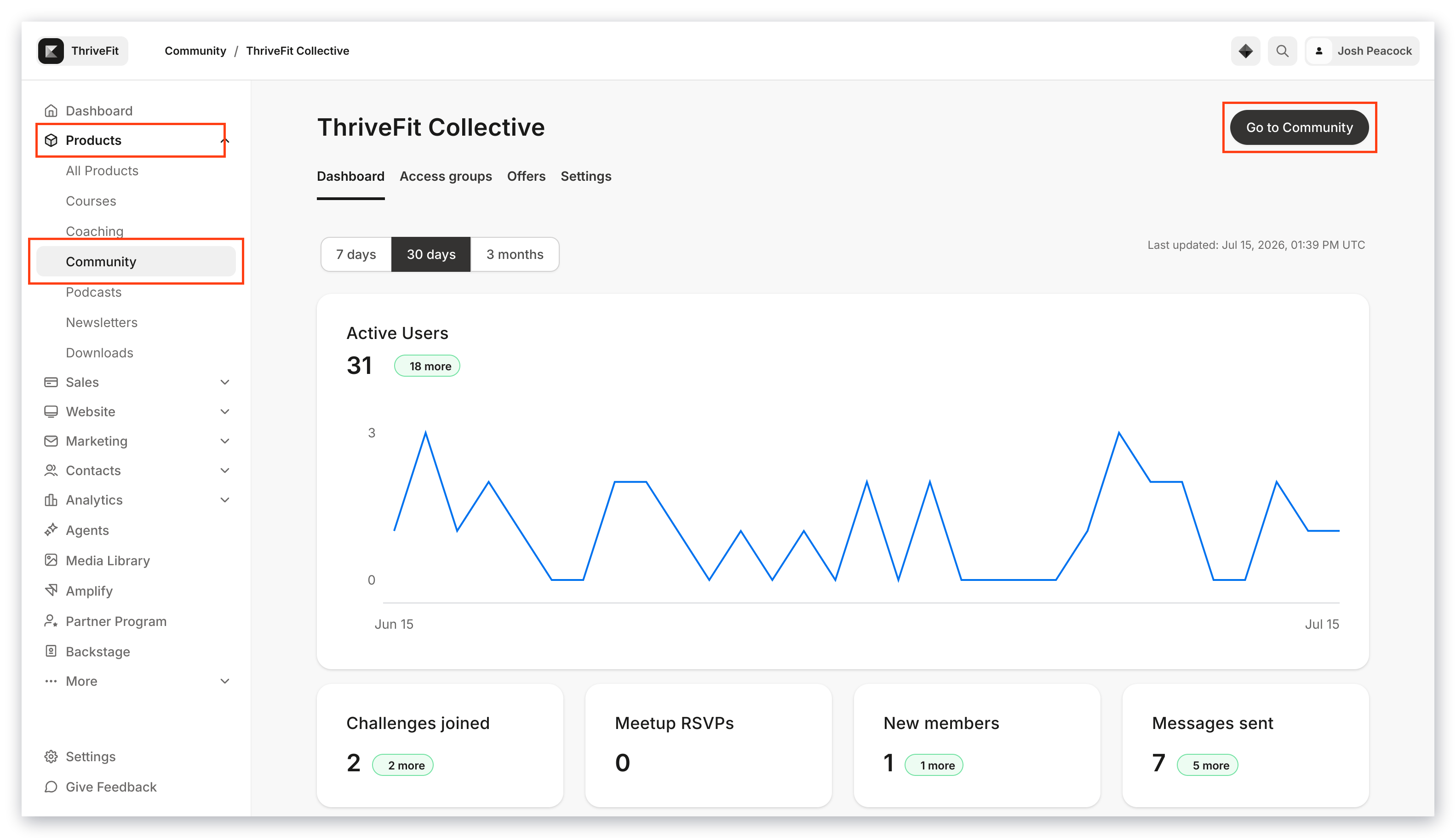Open the Agents sidebar link
The image size is (1456, 838).
click(x=87, y=530)
